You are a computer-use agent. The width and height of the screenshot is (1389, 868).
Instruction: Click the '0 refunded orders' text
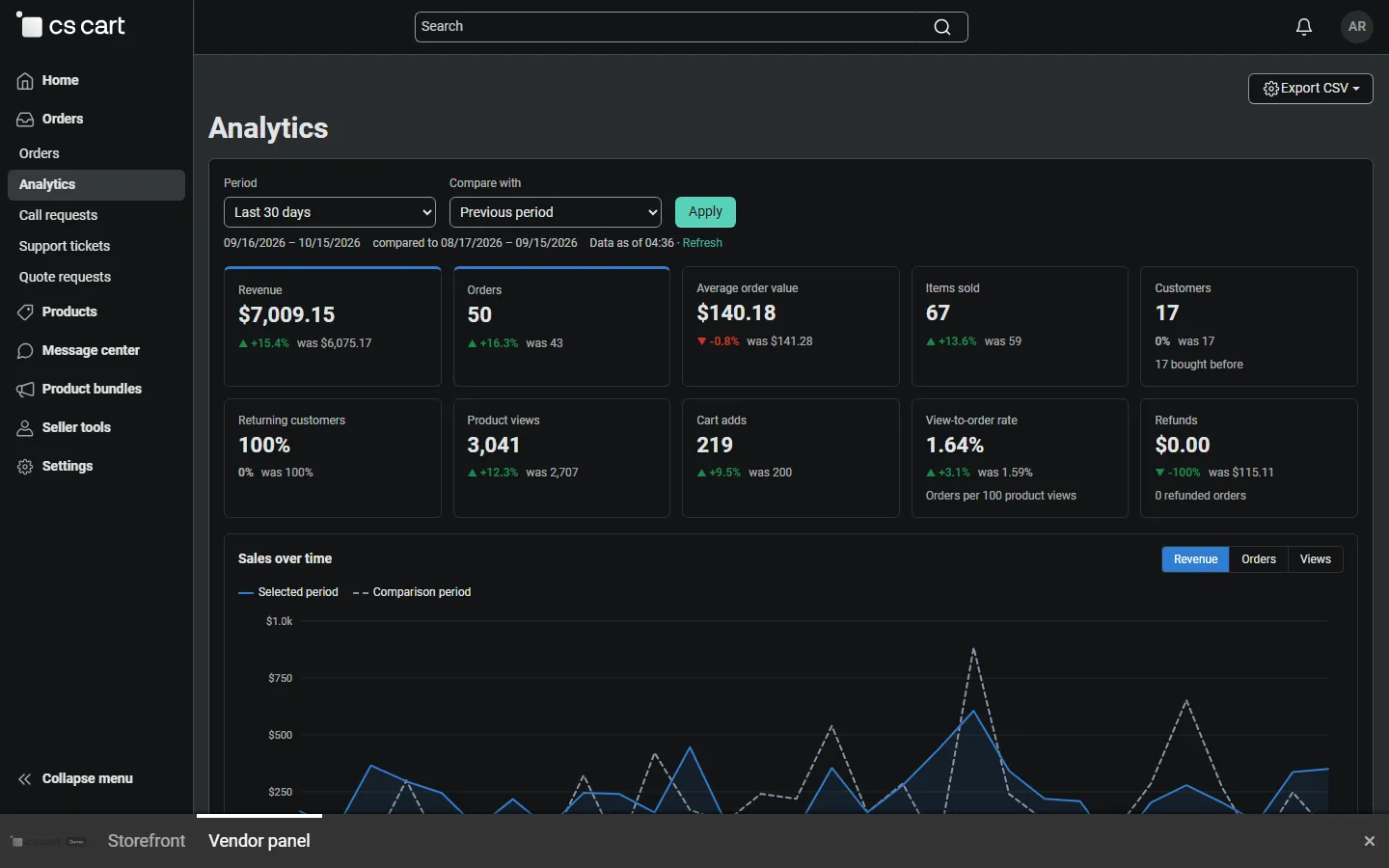(1201, 496)
